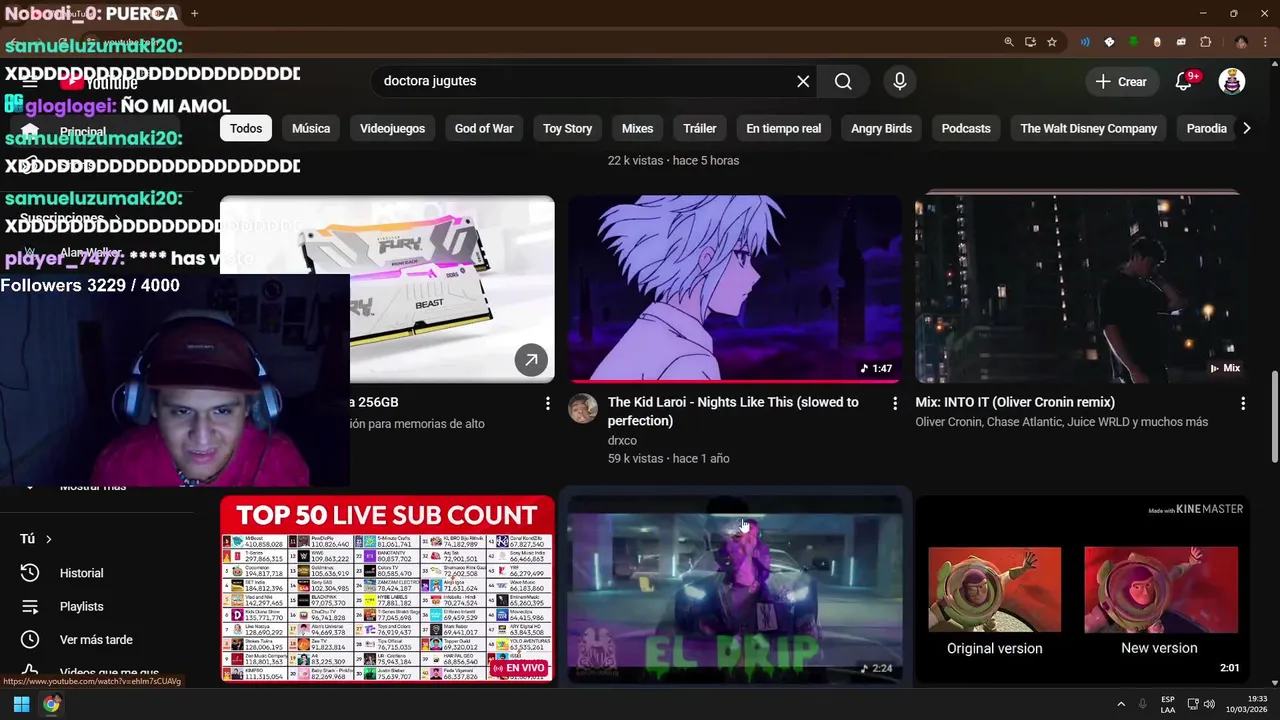1280x720 pixels.
Task: Open the EL DRIP video thumbnail
Action: [735, 590]
